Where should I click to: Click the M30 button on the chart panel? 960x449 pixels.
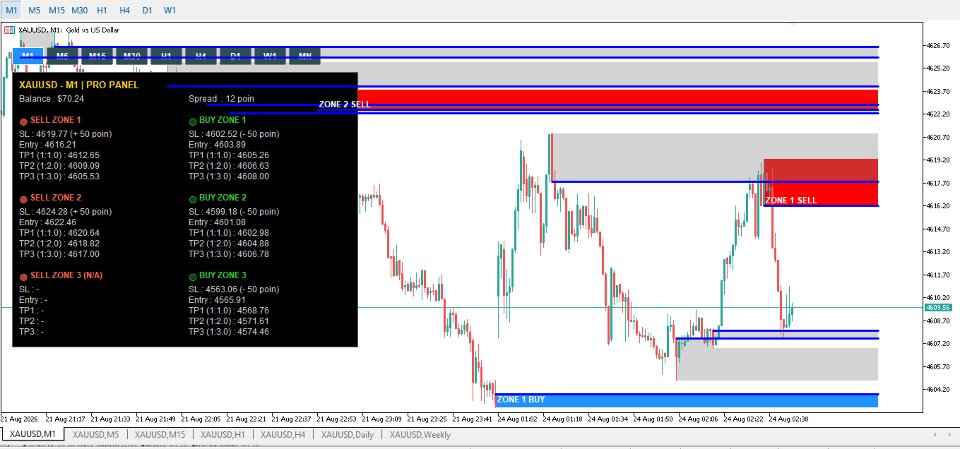[132, 56]
